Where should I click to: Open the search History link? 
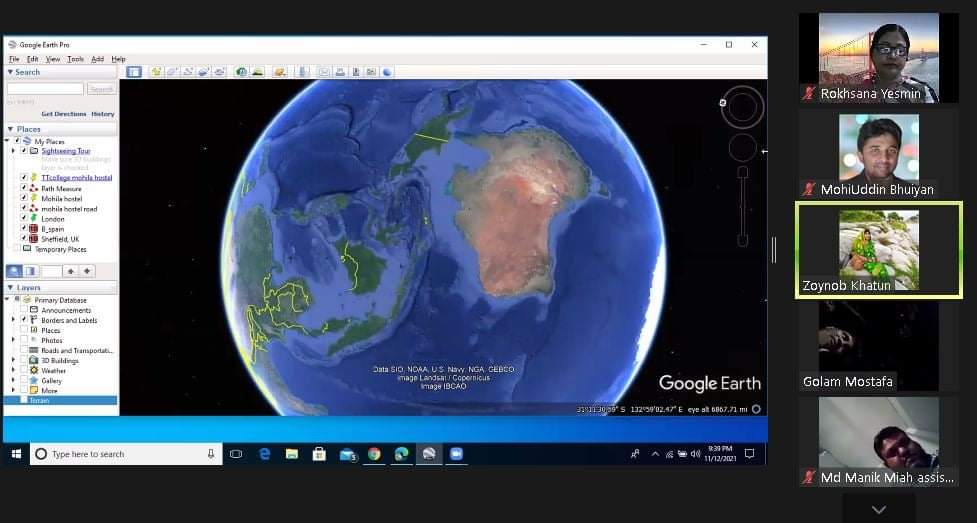[103, 114]
